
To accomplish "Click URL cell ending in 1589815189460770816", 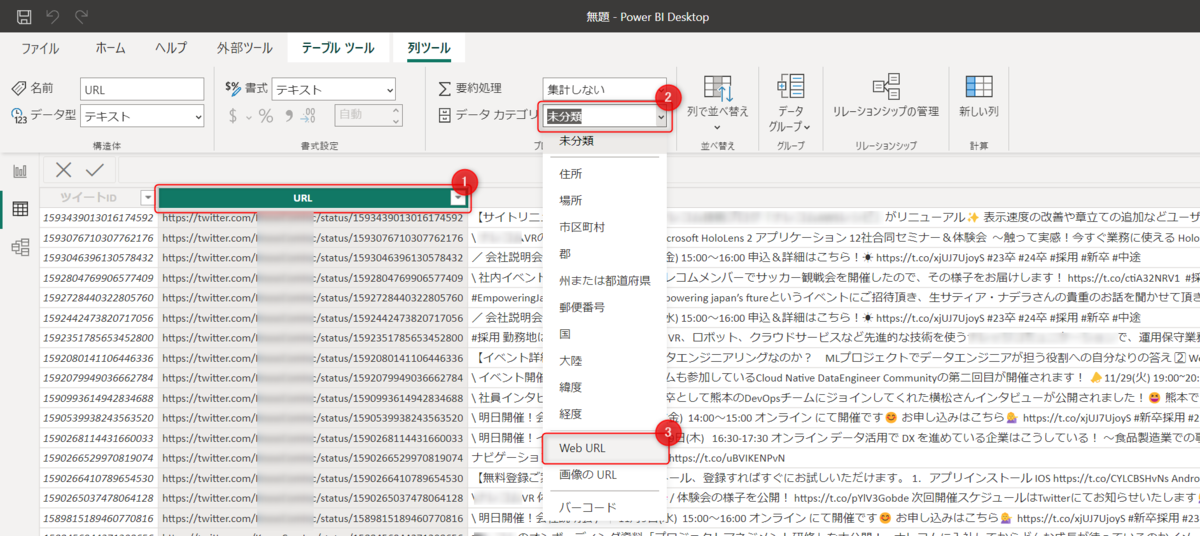I will 312,518.
